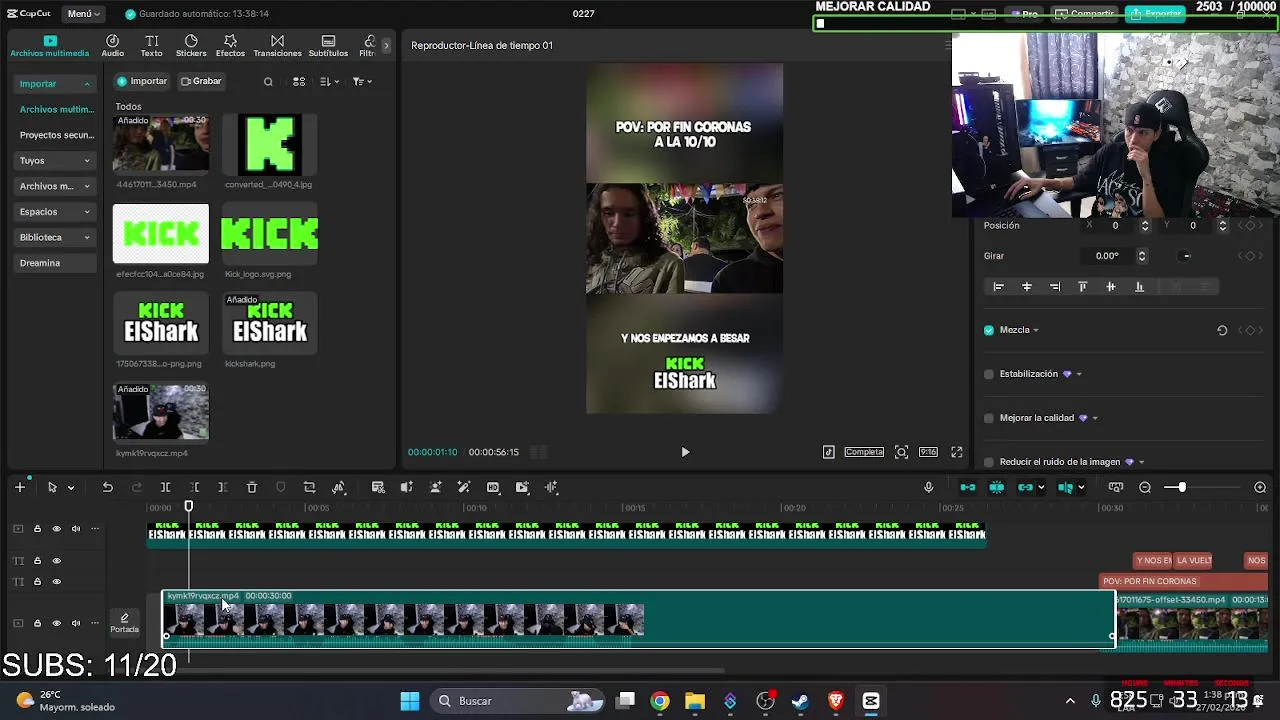The image size is (1280, 720).
Task: Click the Portada cover button
Action: (124, 622)
